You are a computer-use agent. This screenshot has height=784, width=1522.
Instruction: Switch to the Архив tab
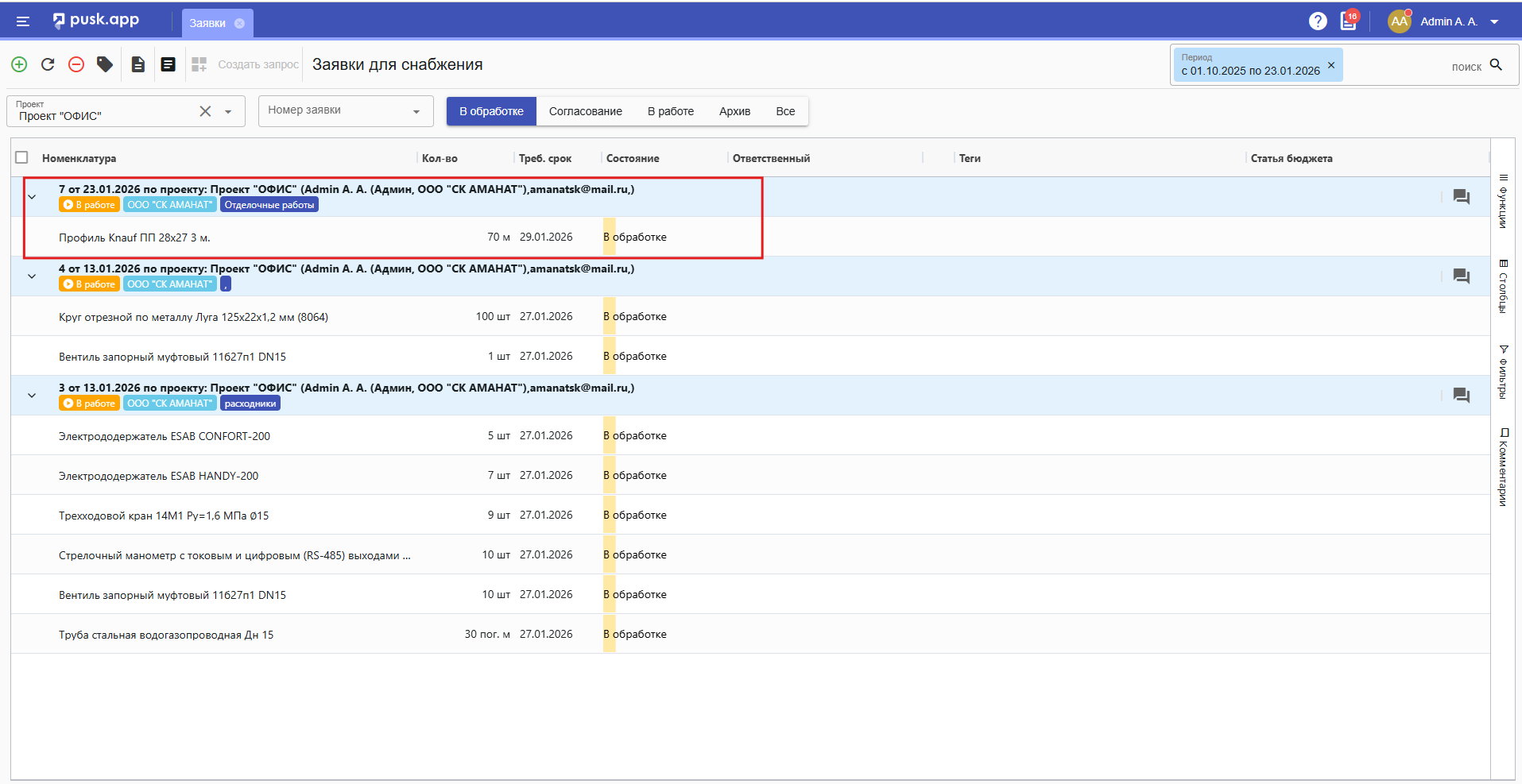point(734,111)
